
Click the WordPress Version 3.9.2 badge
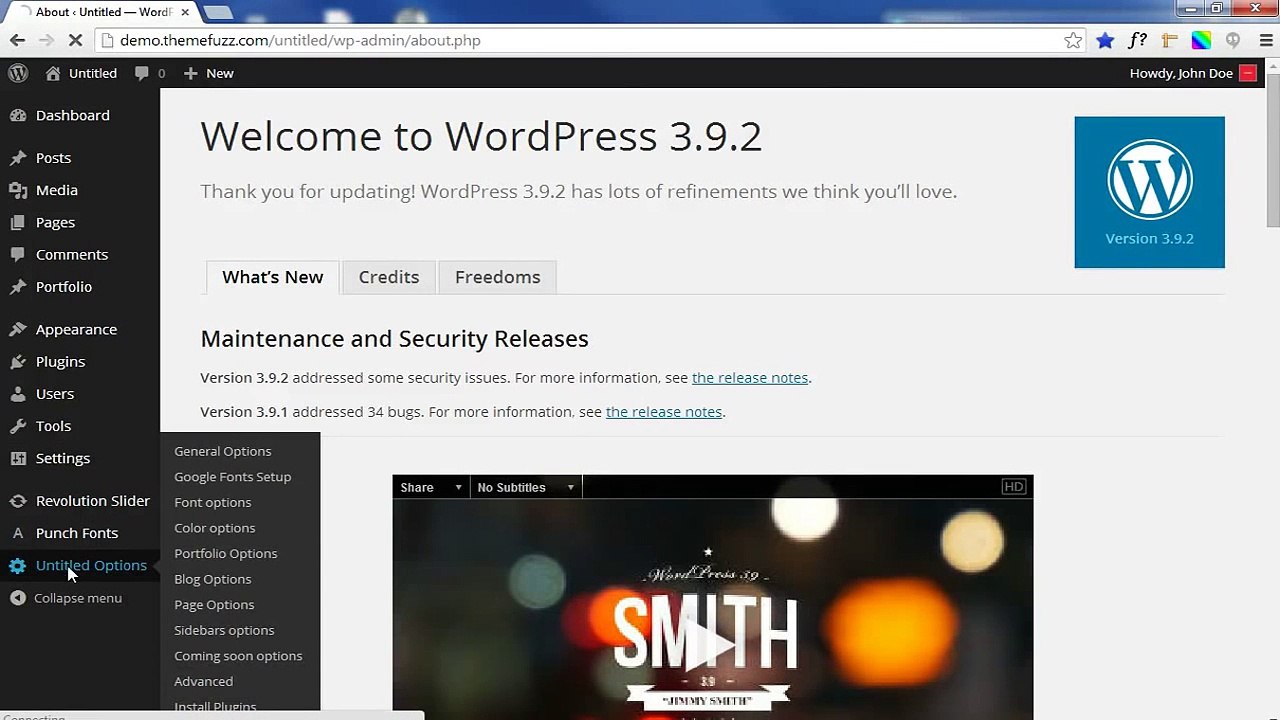coord(1150,192)
